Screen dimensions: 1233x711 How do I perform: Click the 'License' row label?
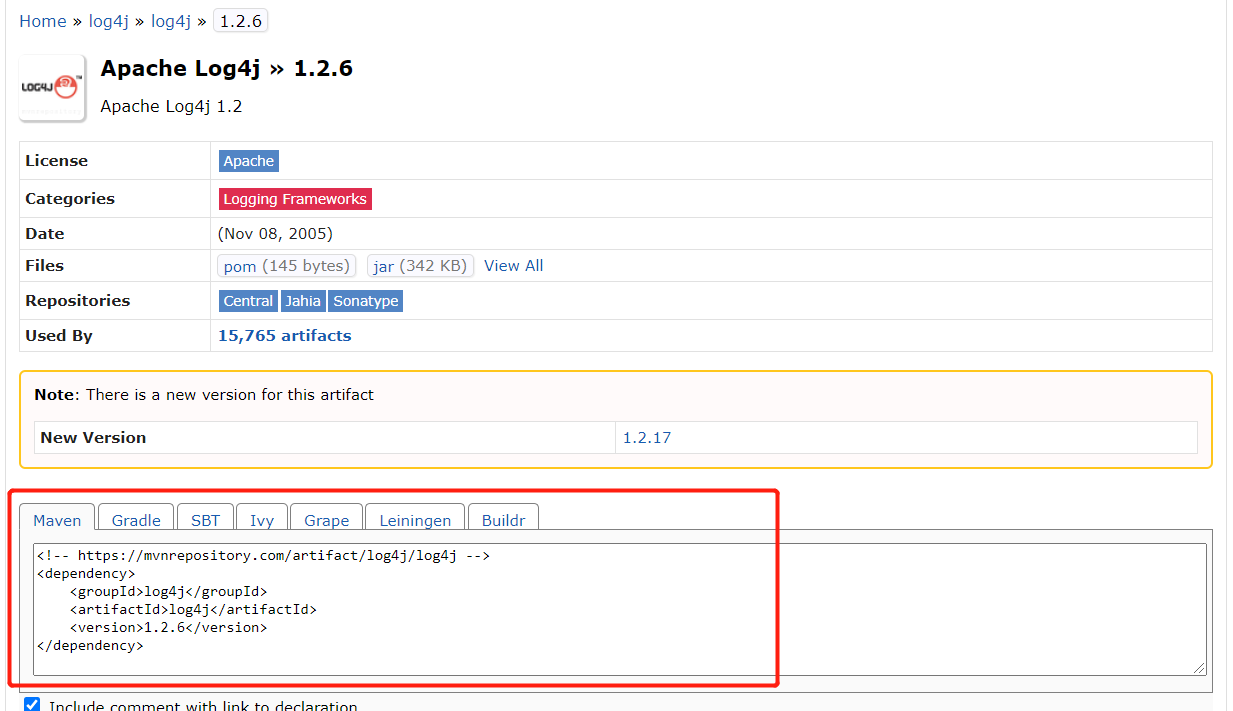click(56, 161)
